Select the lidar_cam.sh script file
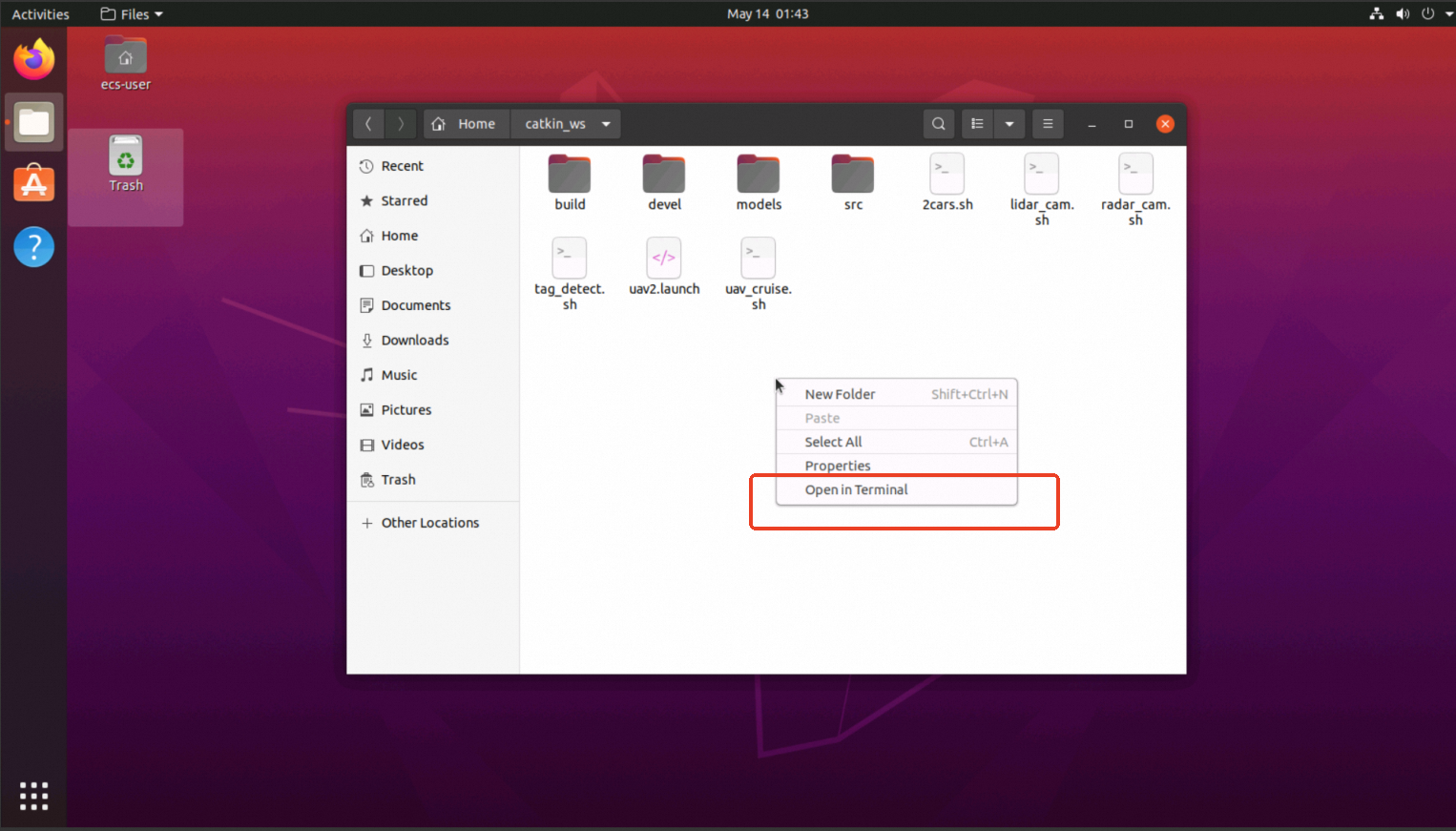The image size is (1456, 831). tap(1042, 190)
